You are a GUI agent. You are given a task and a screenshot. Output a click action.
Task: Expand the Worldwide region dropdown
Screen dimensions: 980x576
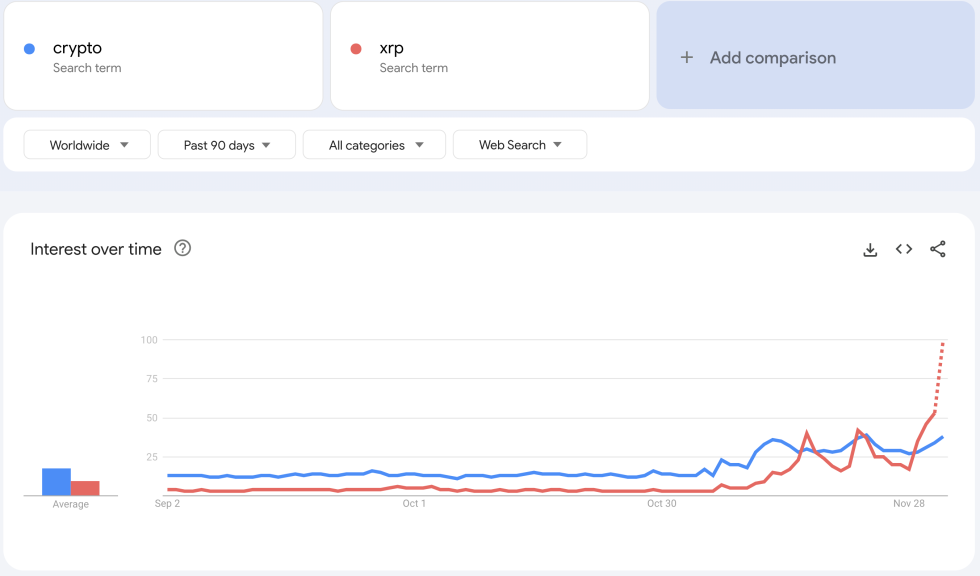(x=88, y=145)
